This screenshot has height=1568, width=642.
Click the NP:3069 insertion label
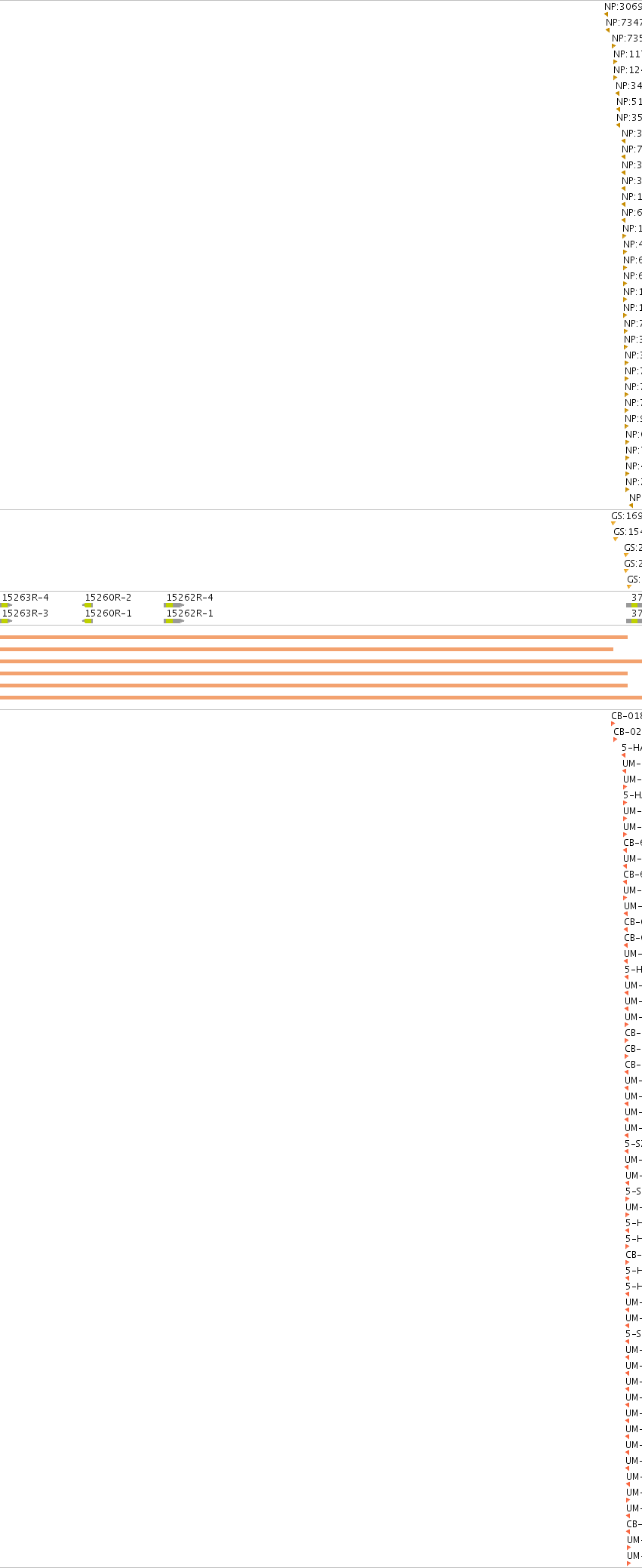(x=623, y=6)
